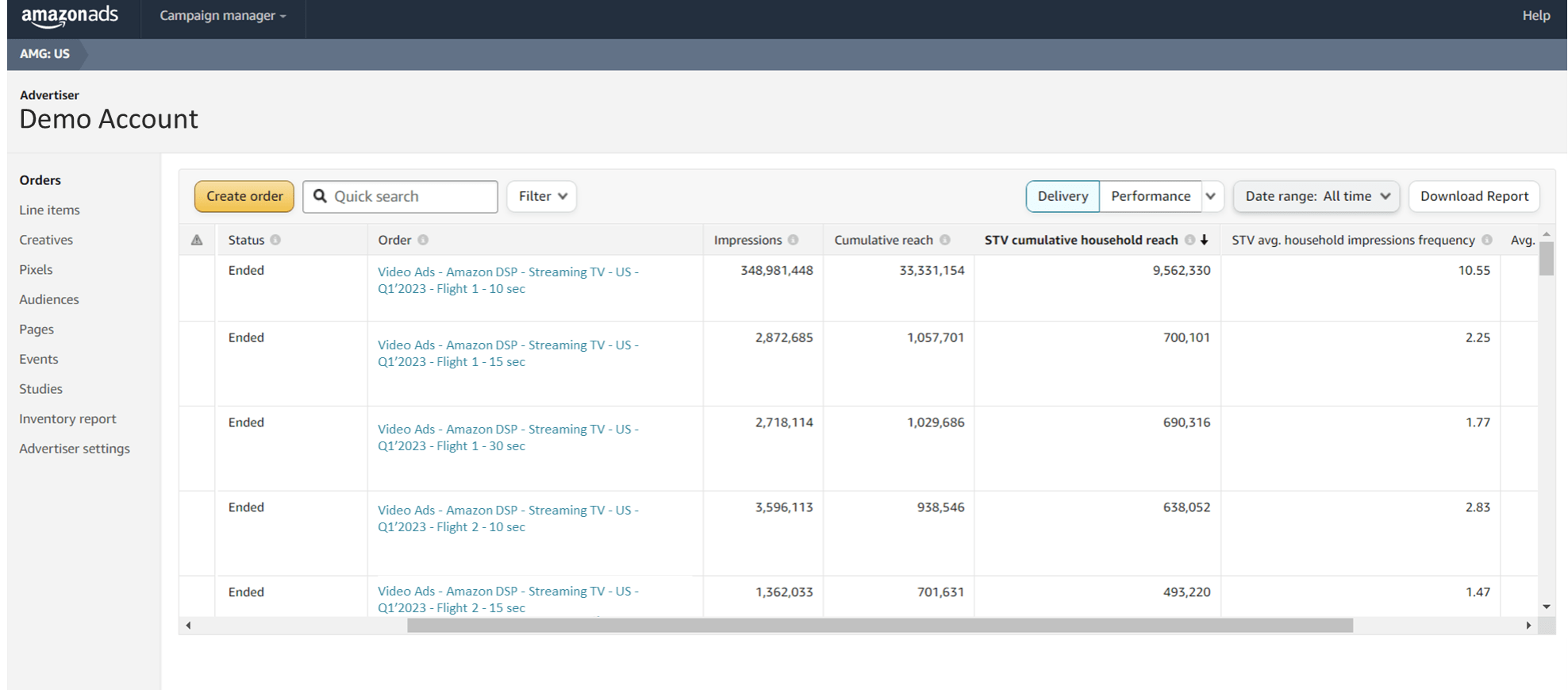Open Line items in the sidebar
Image resolution: width=1568 pixels, height=690 pixels.
point(49,210)
